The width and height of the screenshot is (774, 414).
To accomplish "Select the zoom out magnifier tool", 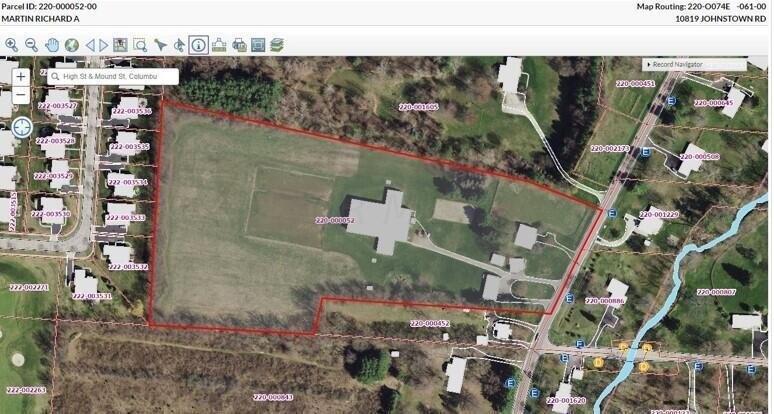I will pos(31,45).
